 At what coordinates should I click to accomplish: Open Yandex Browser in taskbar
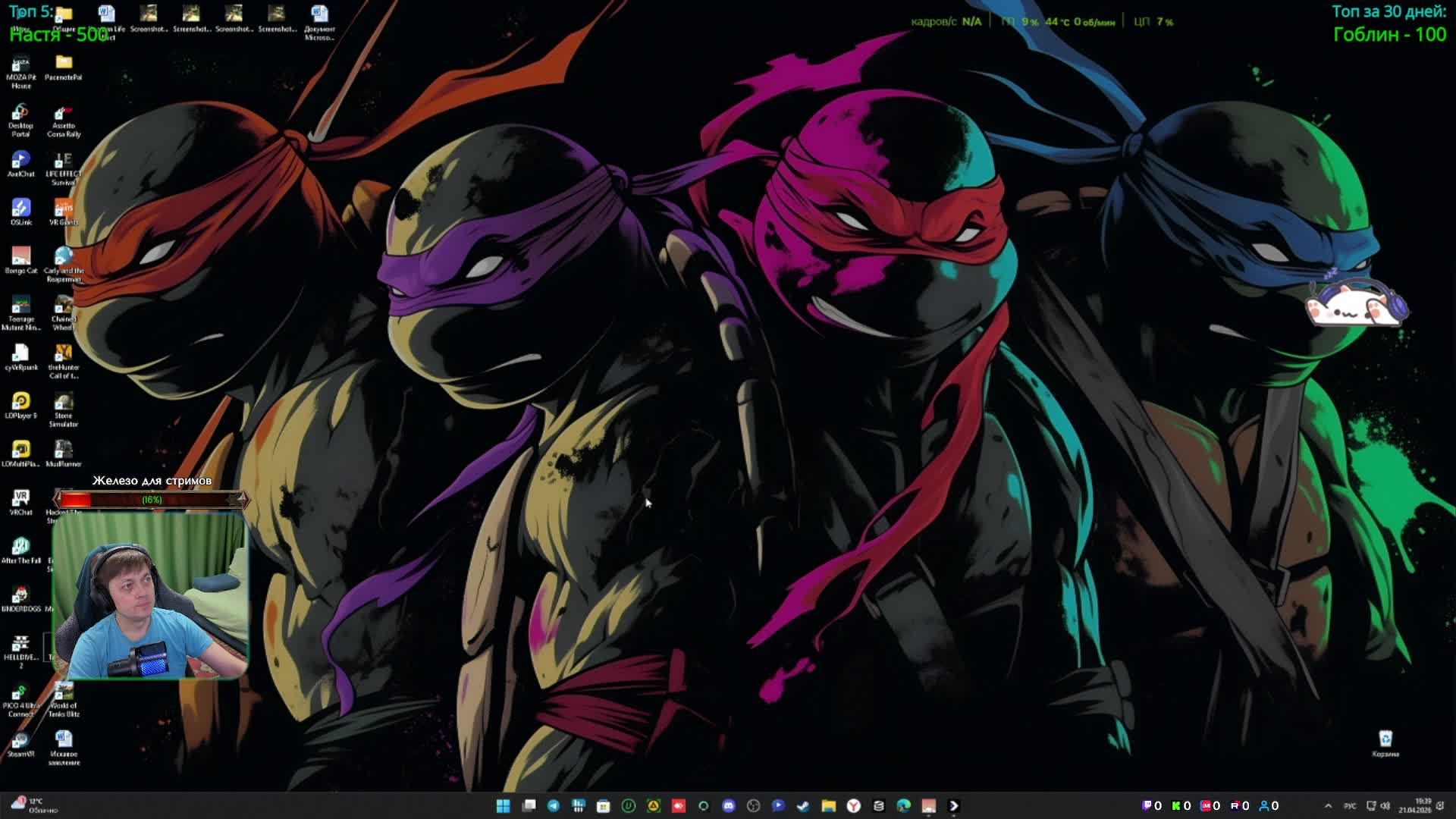[x=853, y=805]
